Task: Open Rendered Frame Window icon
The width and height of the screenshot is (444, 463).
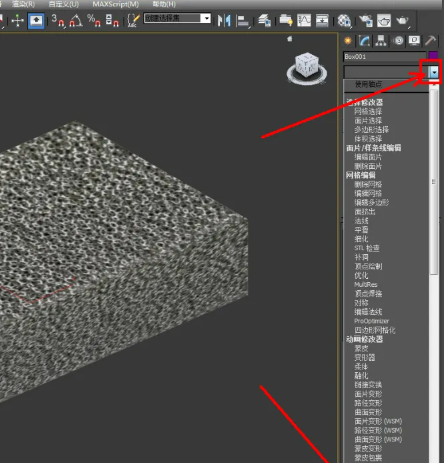Action: click(384, 21)
